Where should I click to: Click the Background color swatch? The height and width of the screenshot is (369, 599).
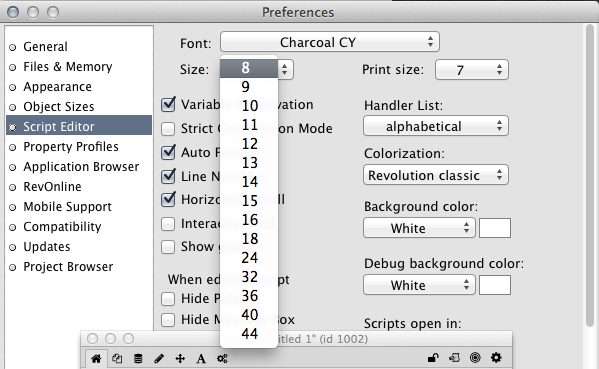[x=495, y=228]
